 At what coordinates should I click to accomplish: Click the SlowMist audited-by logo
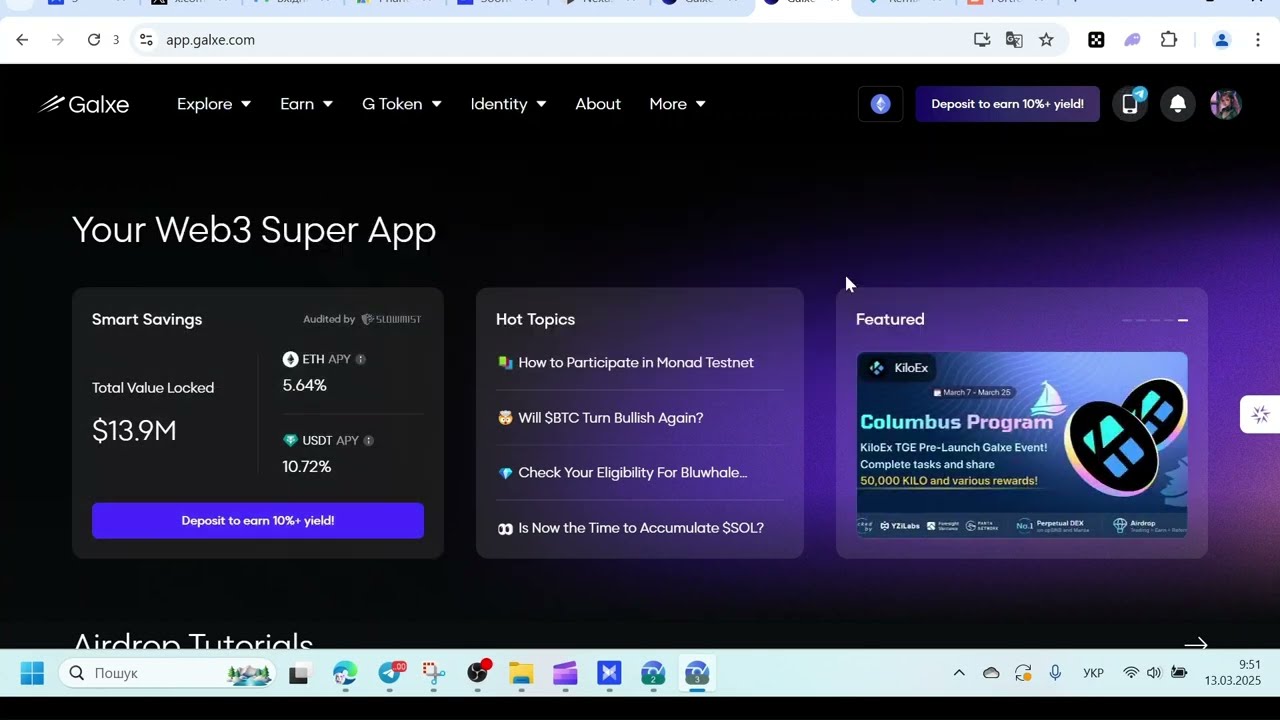pyautogui.click(x=391, y=319)
